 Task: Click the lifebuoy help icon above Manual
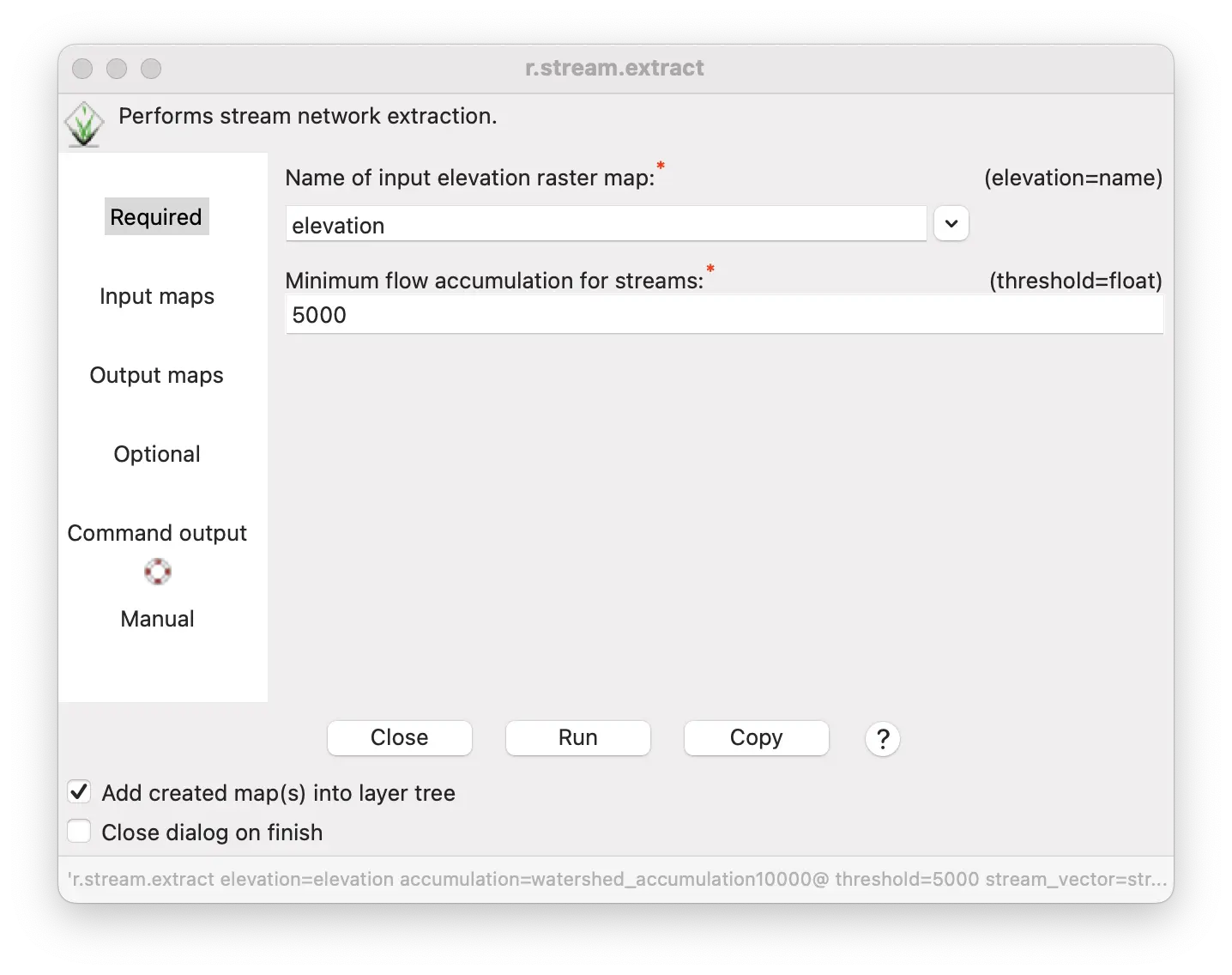tap(157, 571)
